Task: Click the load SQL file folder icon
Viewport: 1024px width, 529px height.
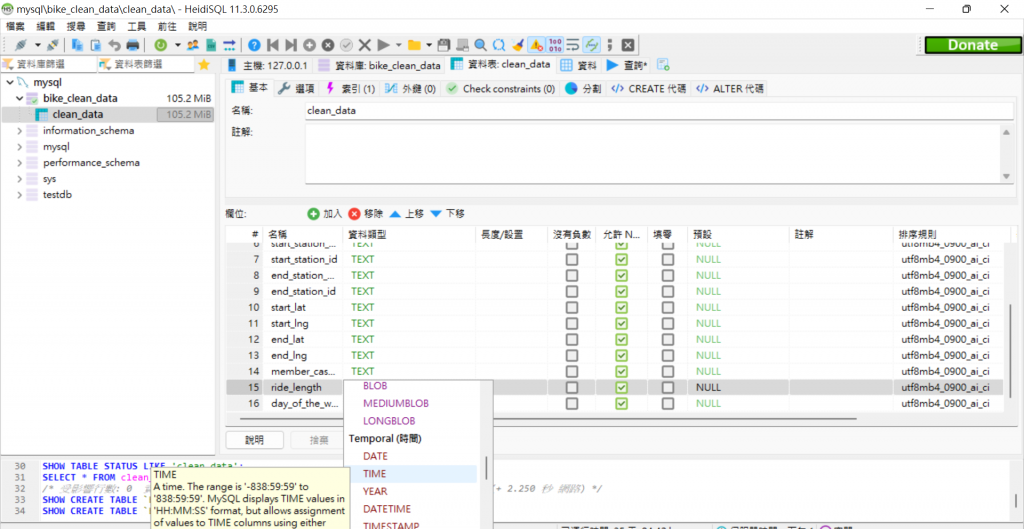Action: pyautogui.click(x=414, y=45)
